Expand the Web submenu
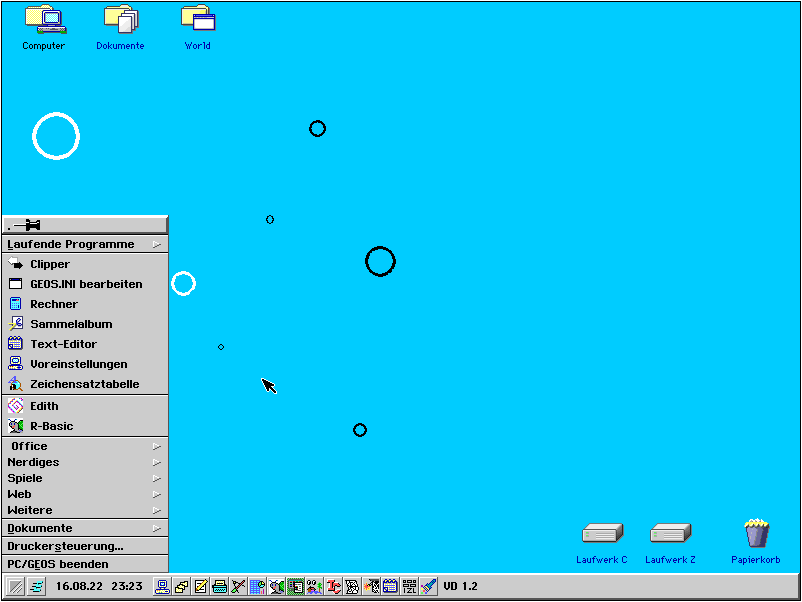Image resolution: width=802 pixels, height=602 pixels. point(85,495)
